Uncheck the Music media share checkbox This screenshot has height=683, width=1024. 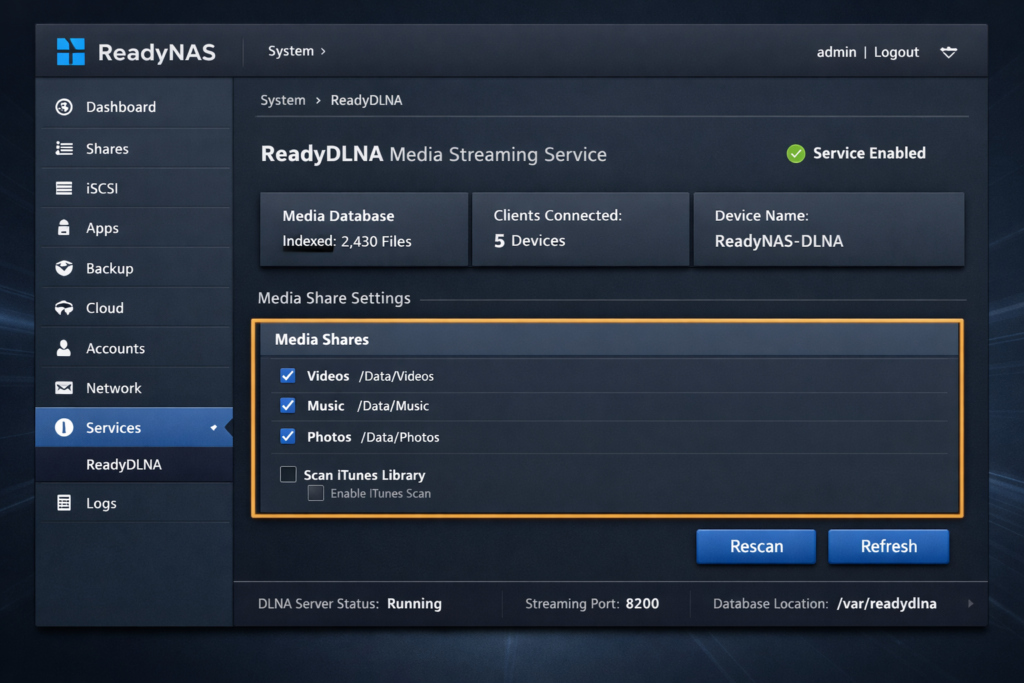point(288,406)
